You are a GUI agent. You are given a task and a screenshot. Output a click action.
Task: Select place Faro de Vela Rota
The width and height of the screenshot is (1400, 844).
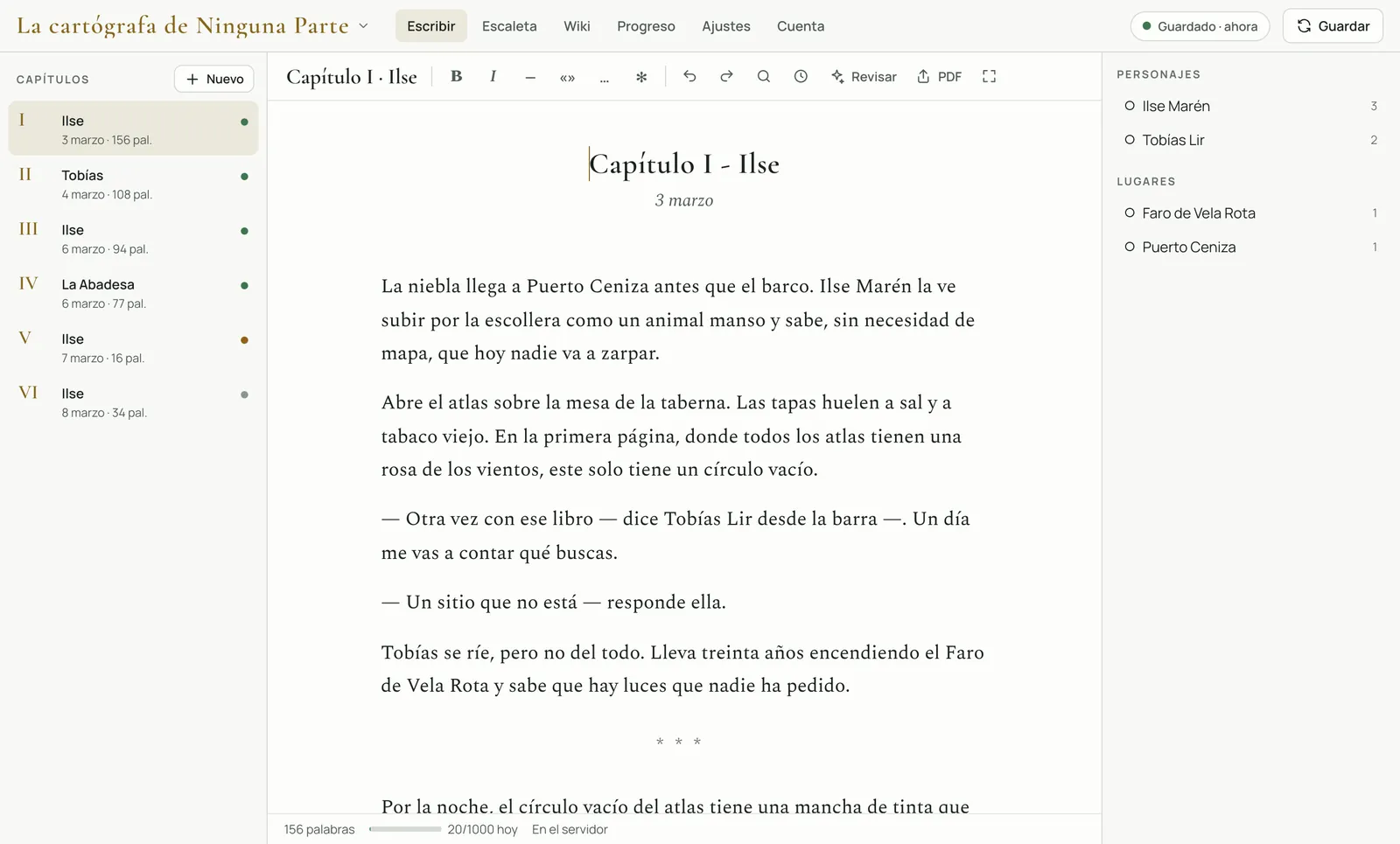1251,213
